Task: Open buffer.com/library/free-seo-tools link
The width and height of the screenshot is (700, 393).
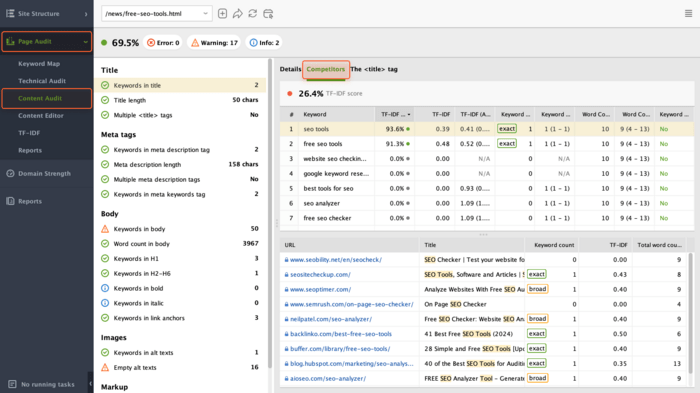Action: tap(340, 348)
